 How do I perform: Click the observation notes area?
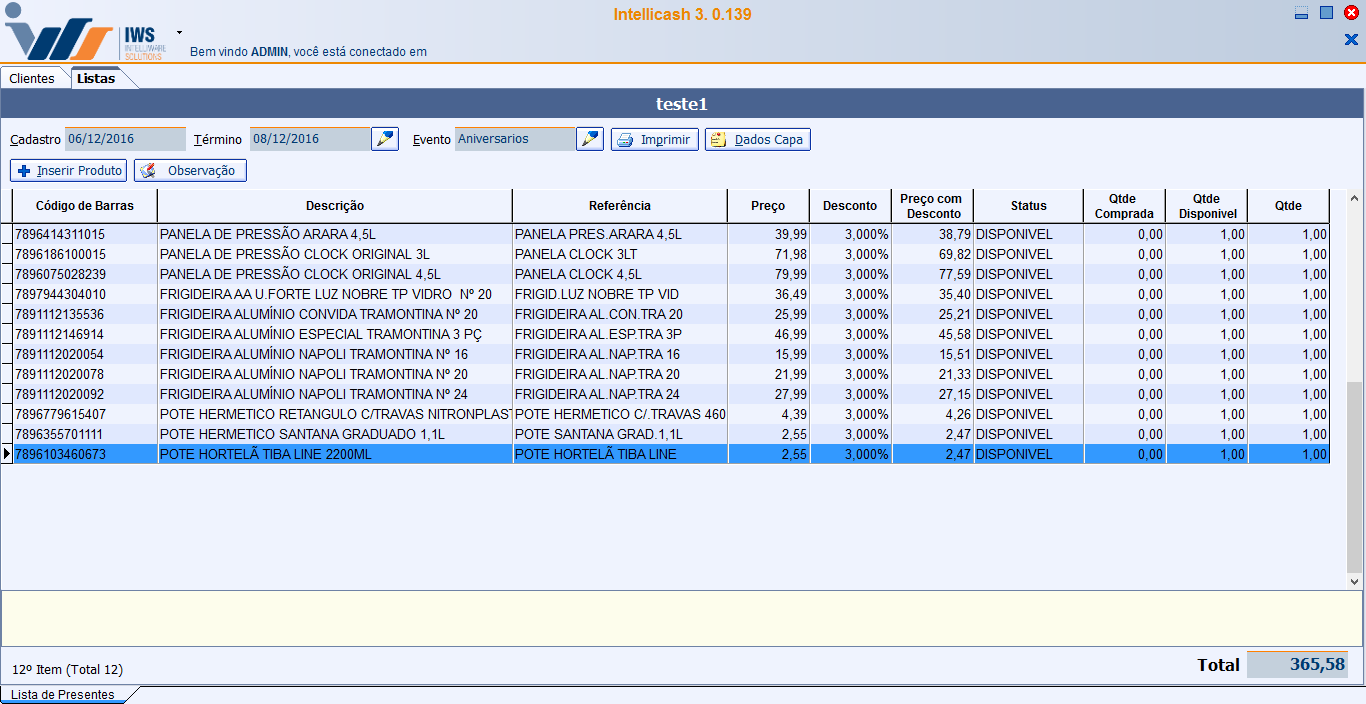(682, 618)
